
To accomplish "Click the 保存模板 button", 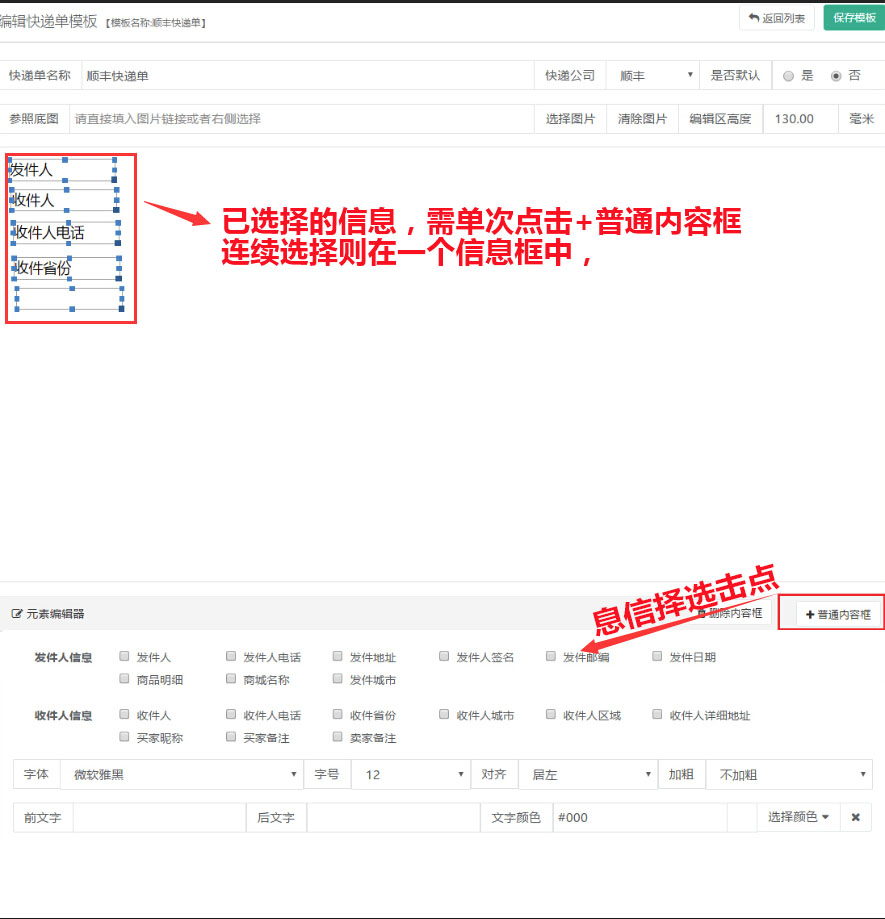I will pyautogui.click(x=853, y=18).
